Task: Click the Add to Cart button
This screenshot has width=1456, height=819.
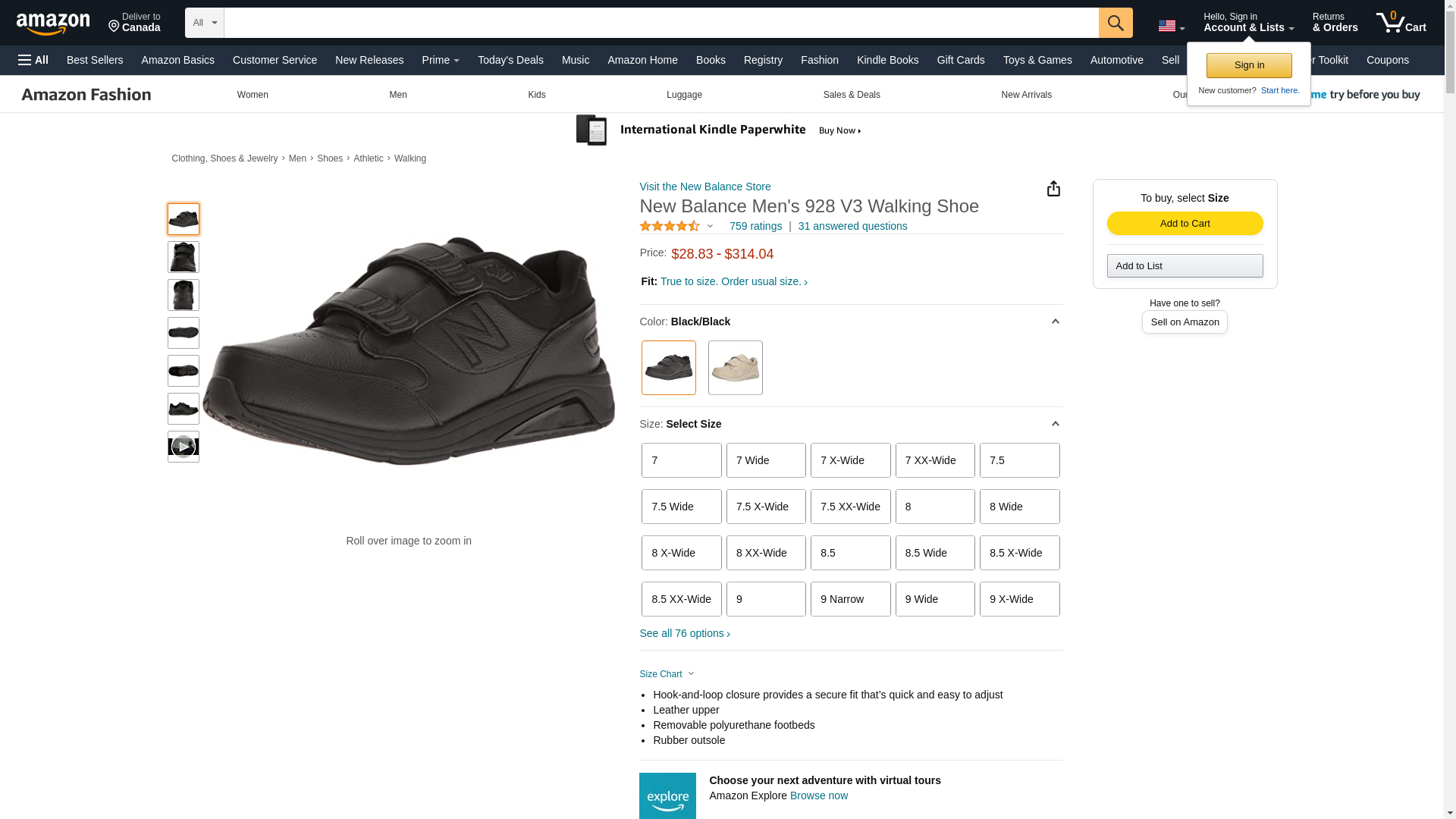Action: tap(1185, 223)
